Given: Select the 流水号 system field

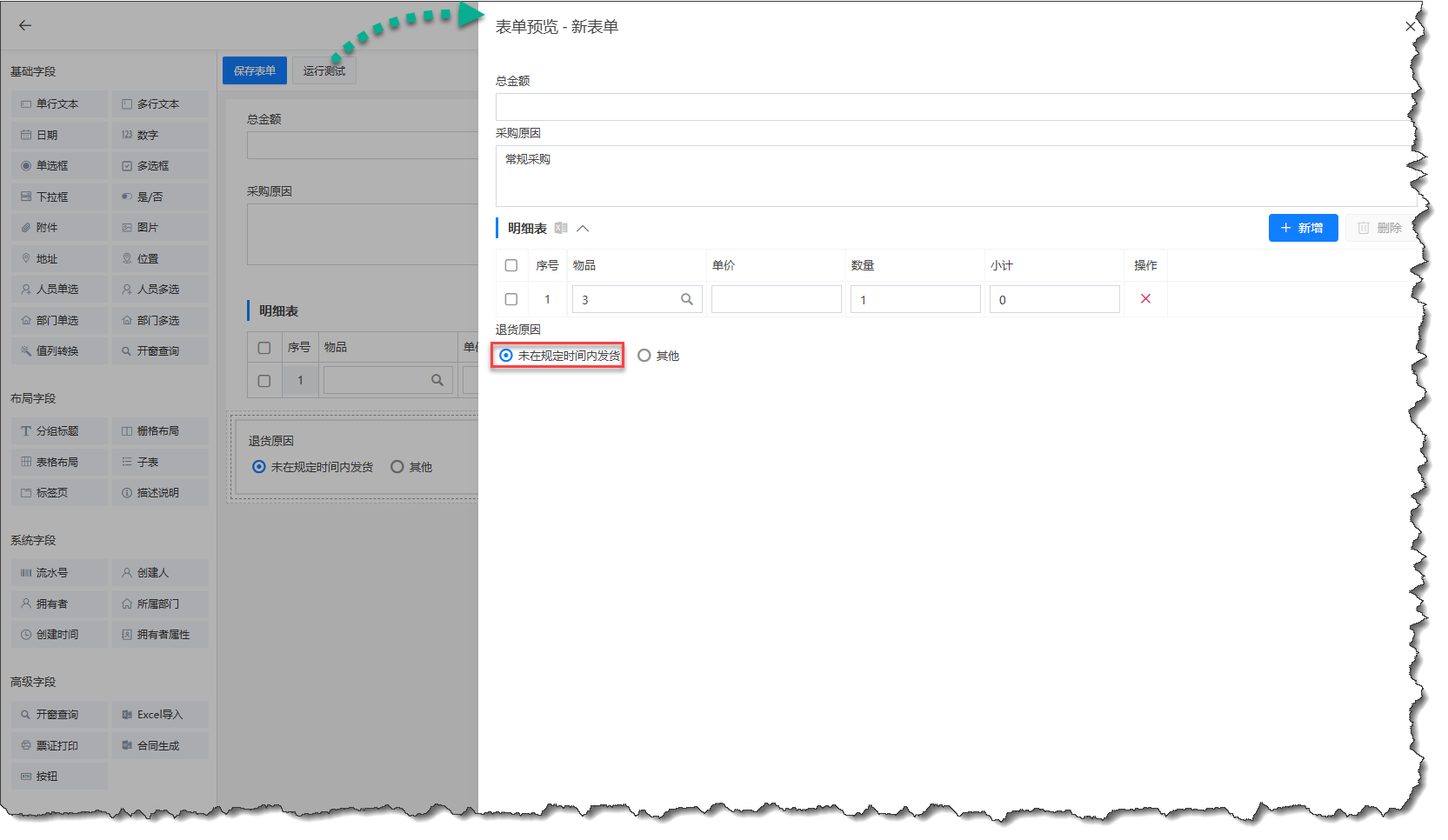Looking at the screenshot, I should point(59,573).
